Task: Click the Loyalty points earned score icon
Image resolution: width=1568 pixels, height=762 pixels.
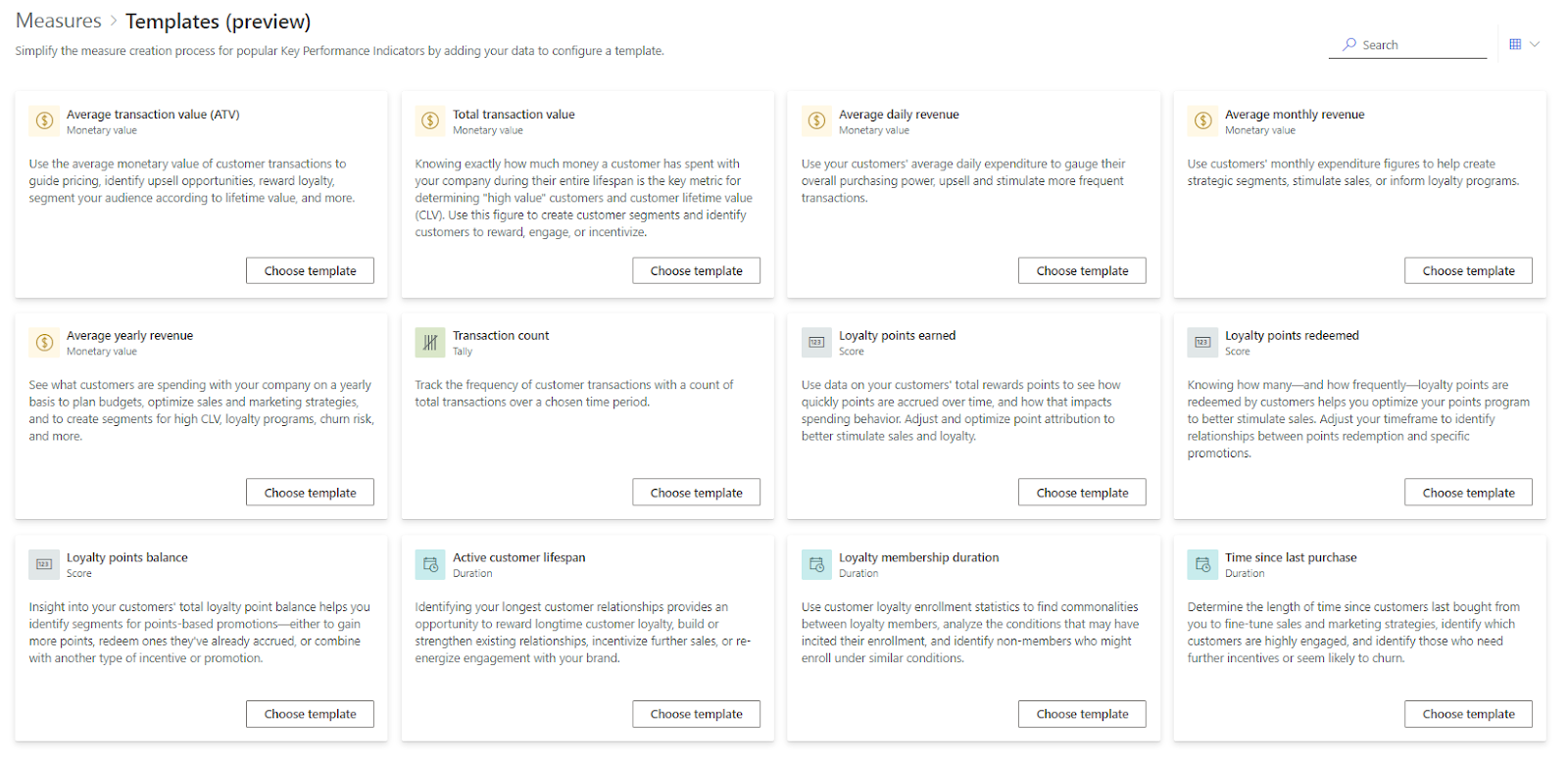Action: (816, 342)
